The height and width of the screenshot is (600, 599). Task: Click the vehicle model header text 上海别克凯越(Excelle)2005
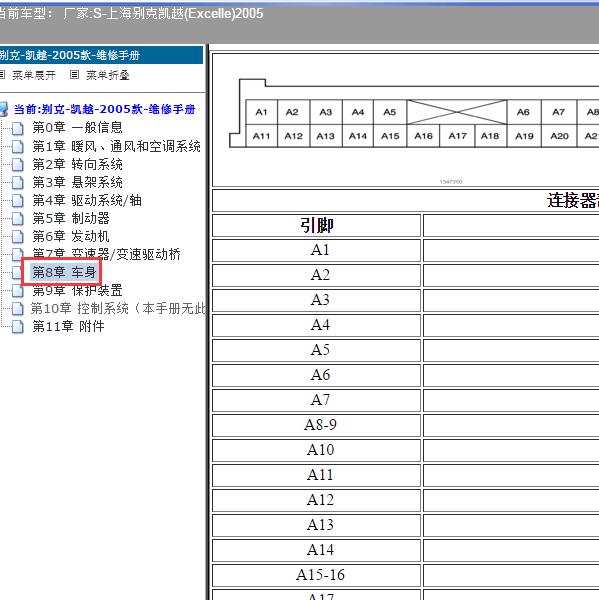coord(184,14)
